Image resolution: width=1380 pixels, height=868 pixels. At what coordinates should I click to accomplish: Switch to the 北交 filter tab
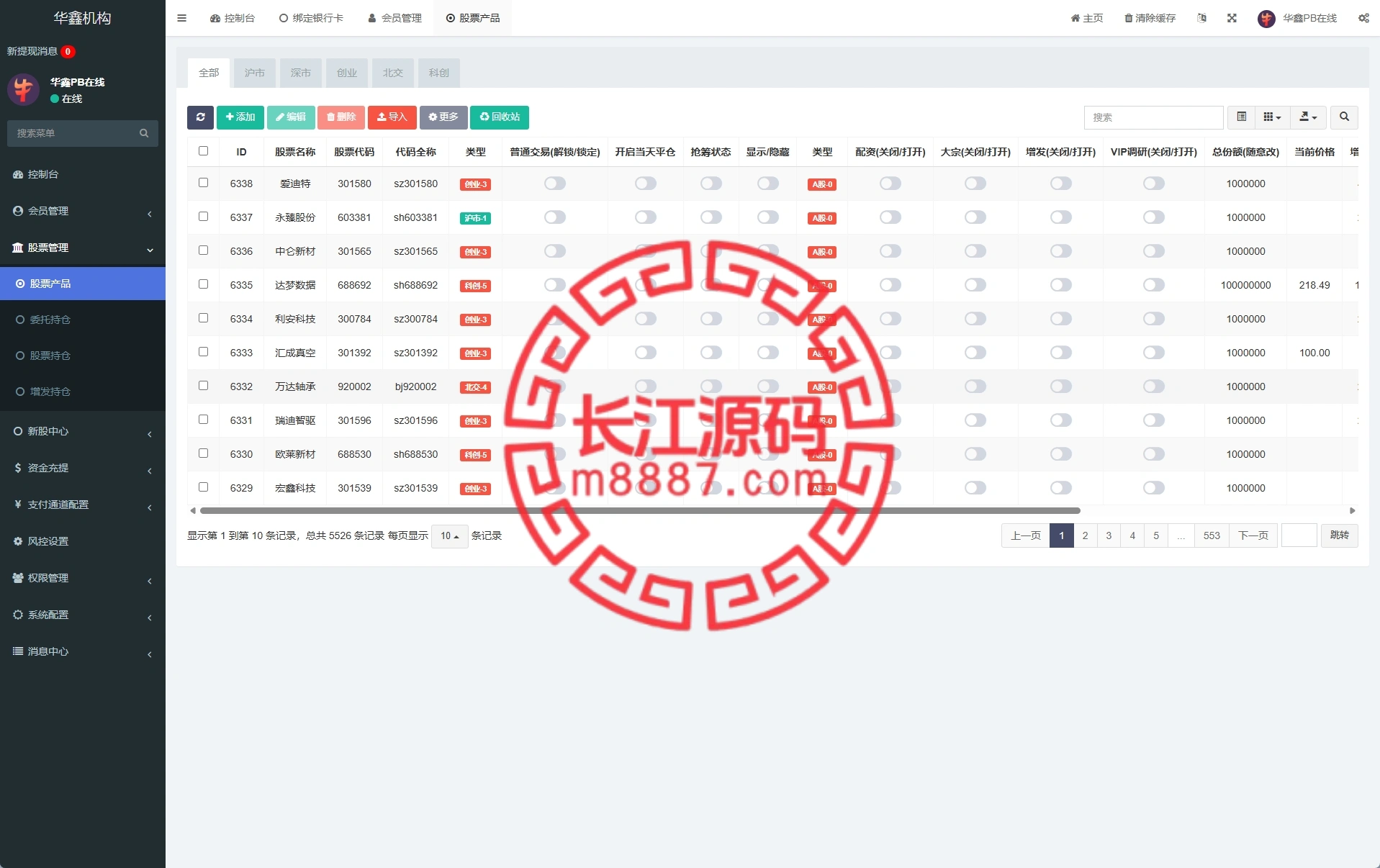click(393, 73)
